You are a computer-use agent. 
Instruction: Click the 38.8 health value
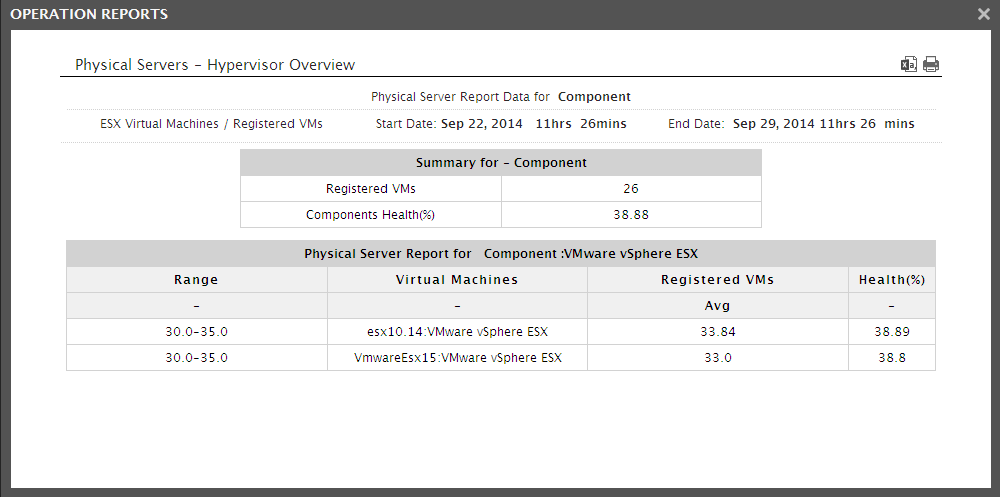point(892,358)
